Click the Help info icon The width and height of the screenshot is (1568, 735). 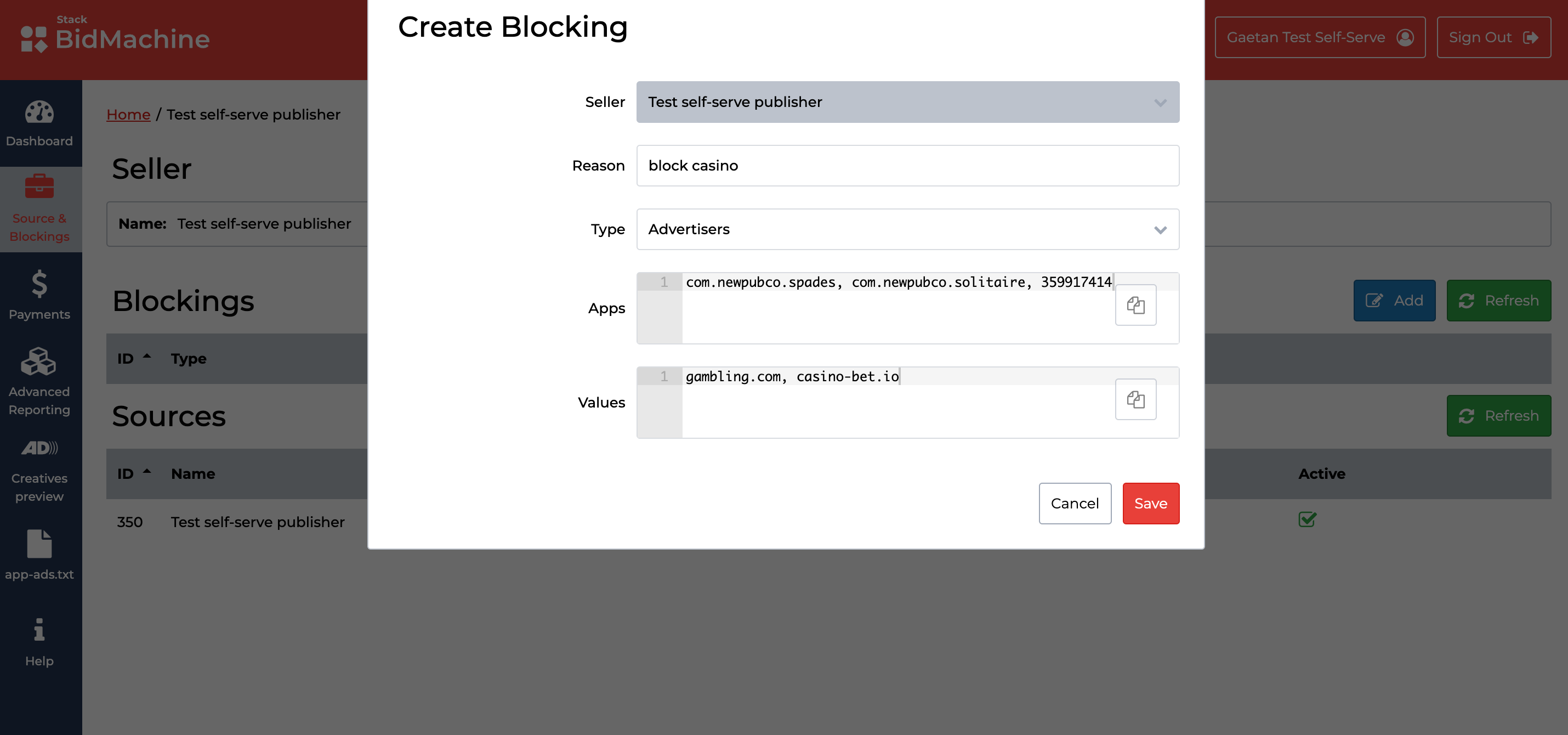[39, 630]
